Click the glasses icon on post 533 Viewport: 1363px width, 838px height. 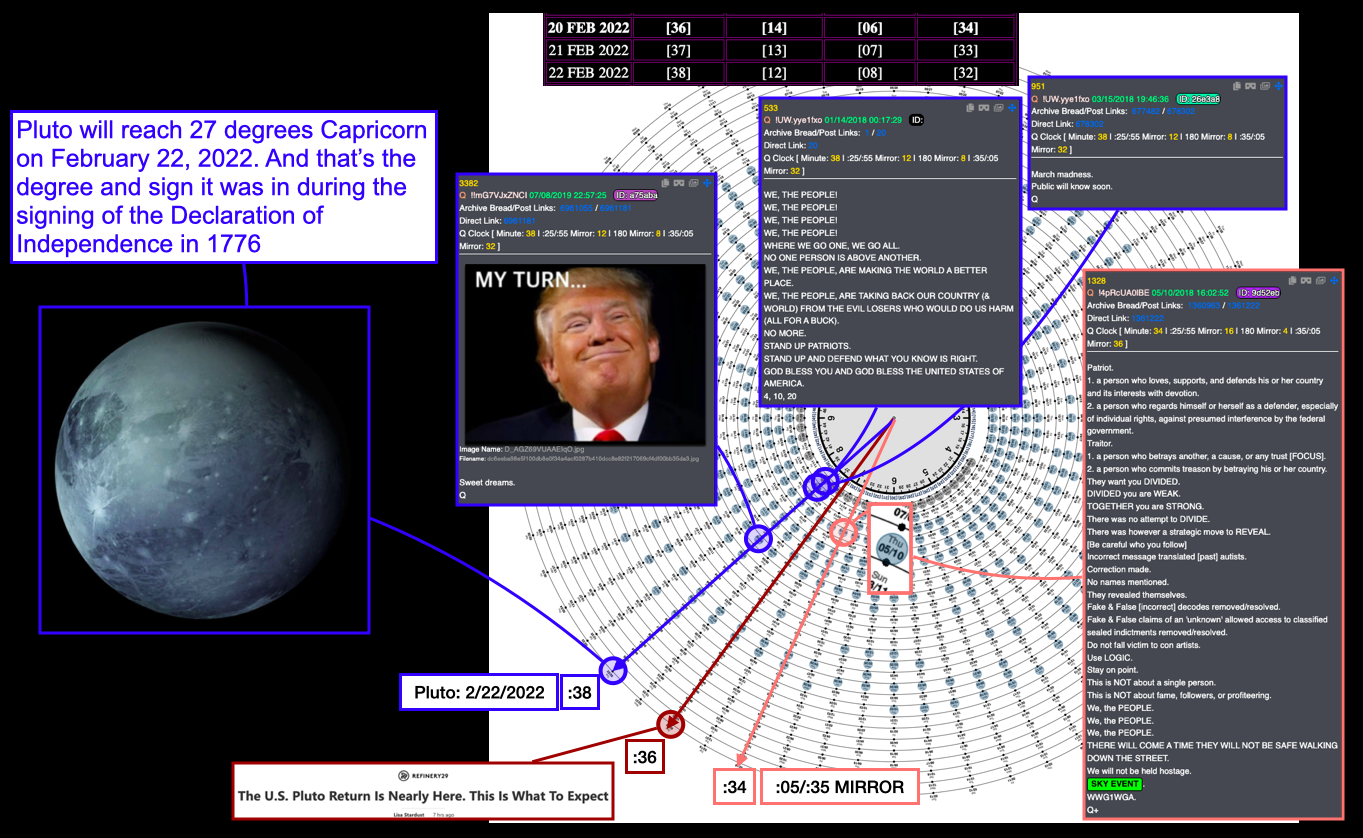click(984, 108)
